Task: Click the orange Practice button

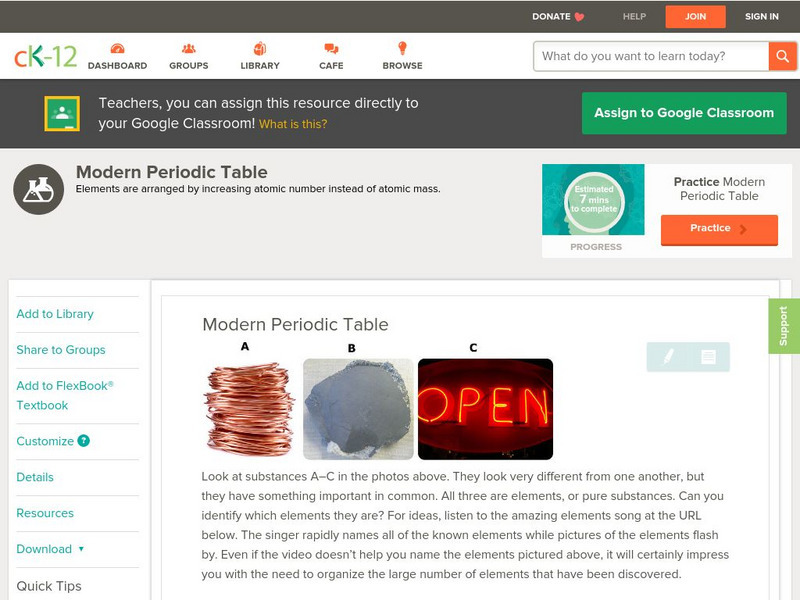Action: [x=719, y=229]
